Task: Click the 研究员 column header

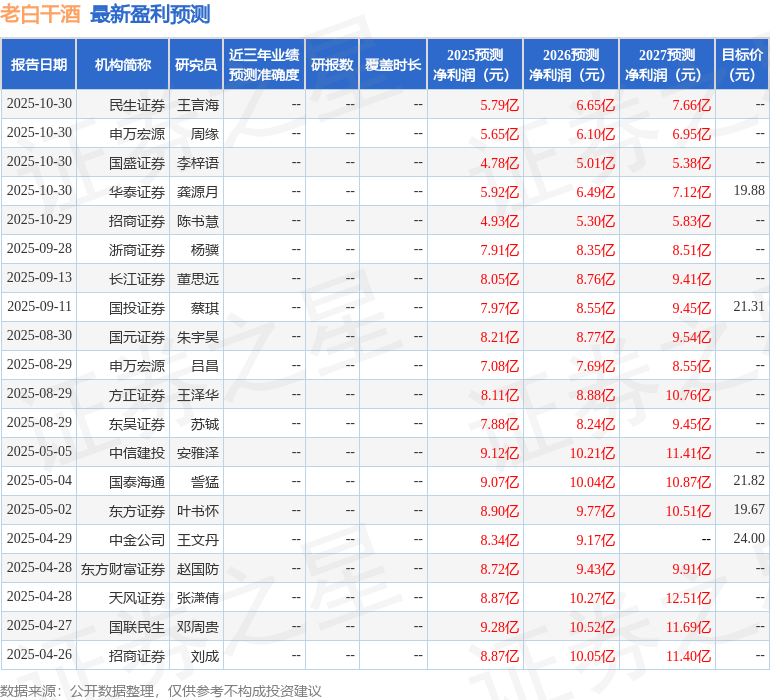Action: pyautogui.click(x=195, y=65)
